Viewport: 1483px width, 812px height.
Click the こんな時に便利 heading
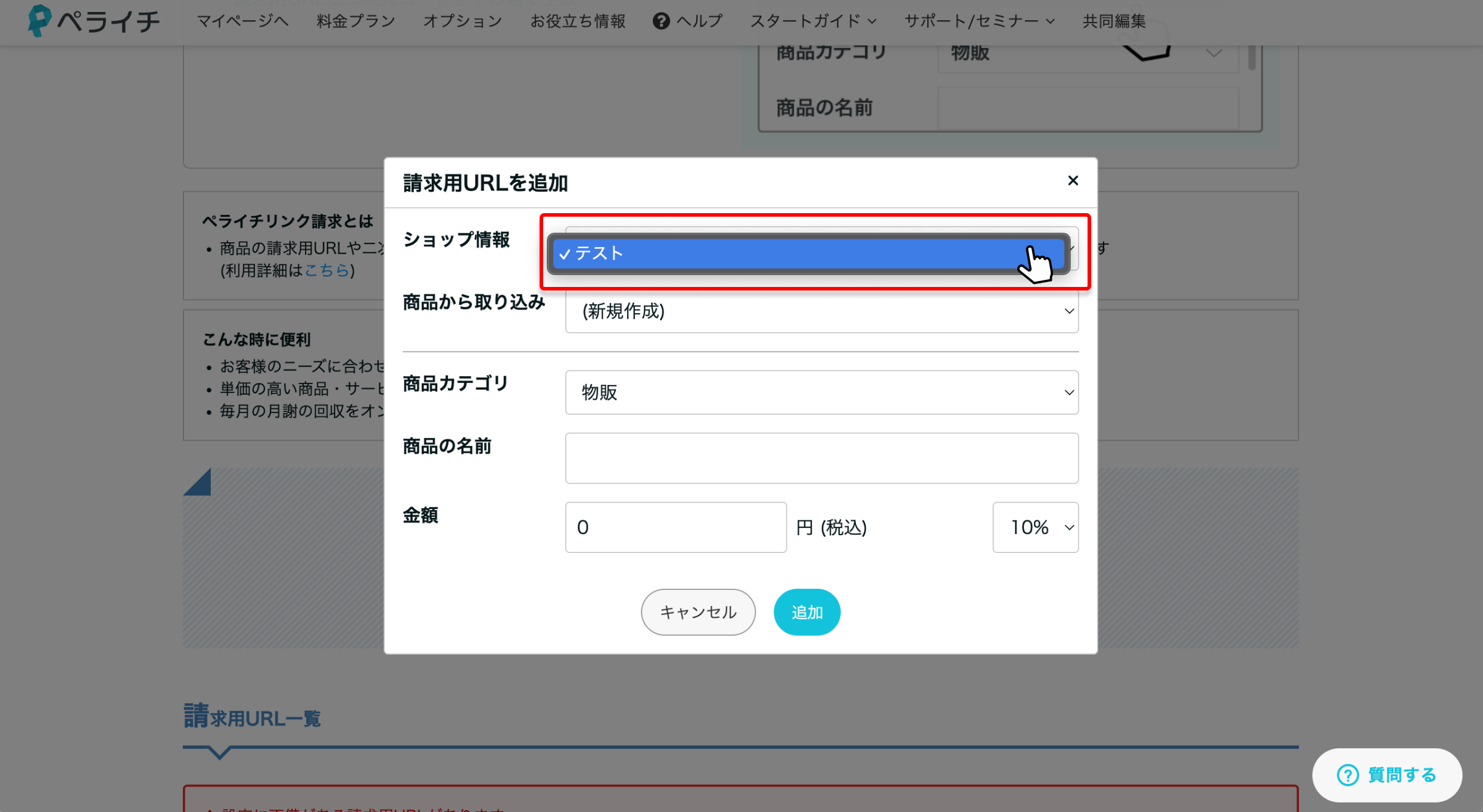tap(257, 340)
